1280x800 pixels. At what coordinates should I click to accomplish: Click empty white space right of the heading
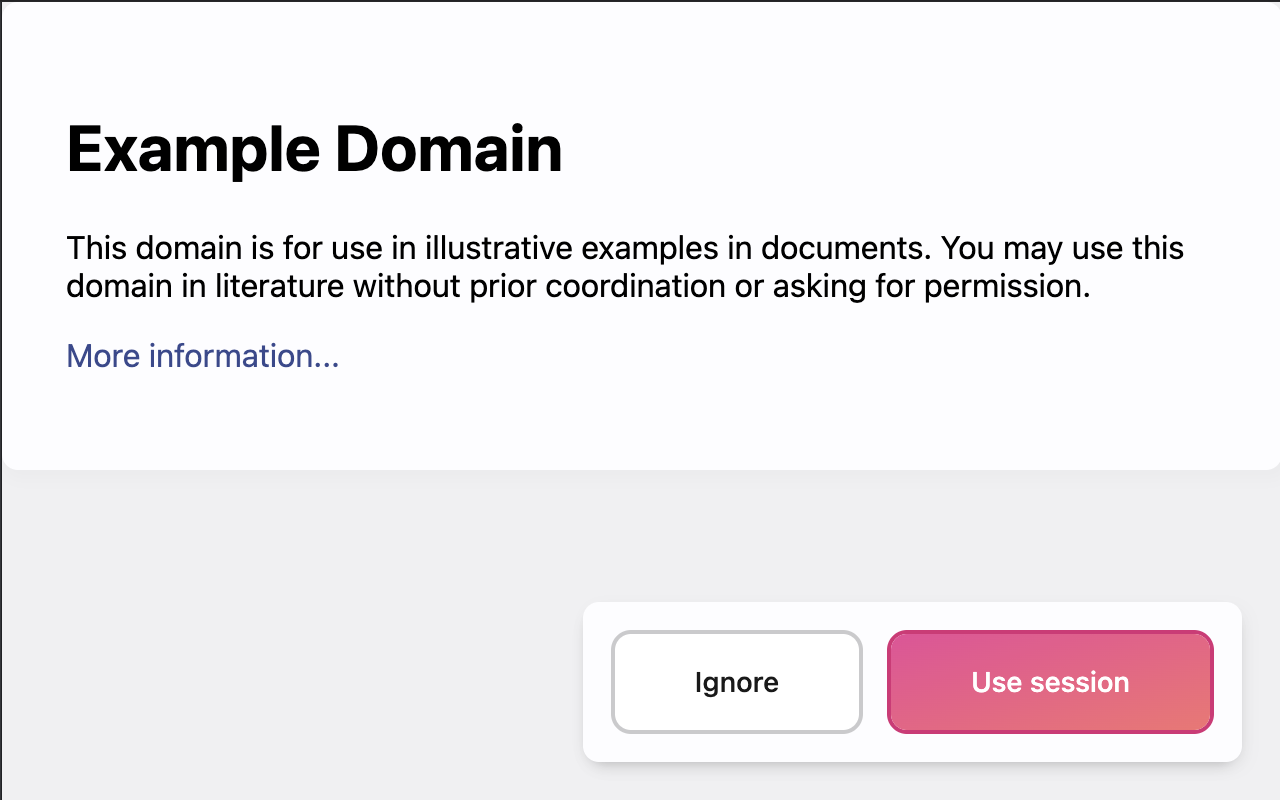coord(900,149)
